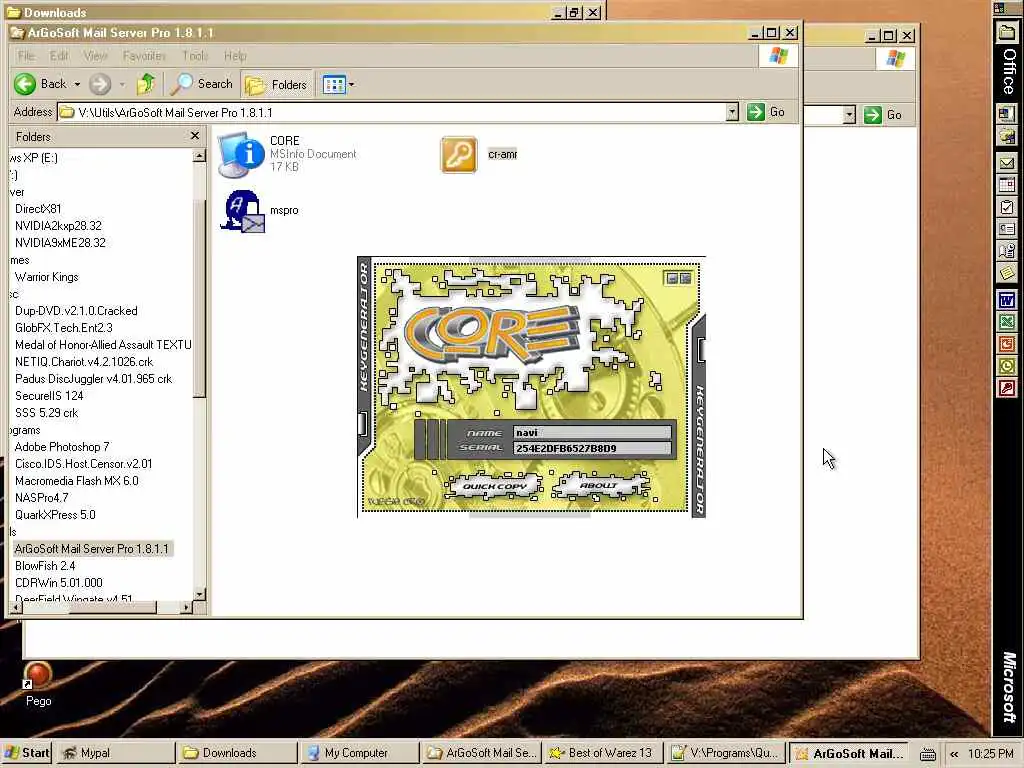Open the Tools menu

click(195, 56)
